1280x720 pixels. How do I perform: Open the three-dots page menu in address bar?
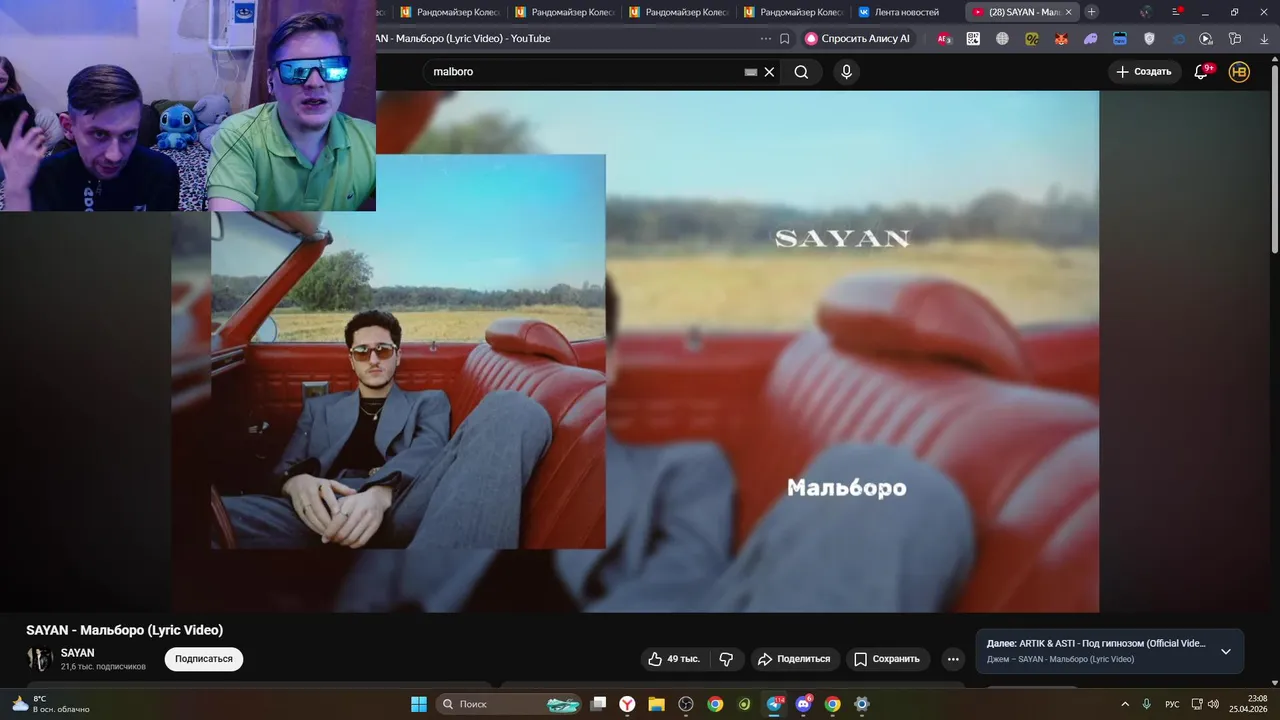[x=766, y=39]
